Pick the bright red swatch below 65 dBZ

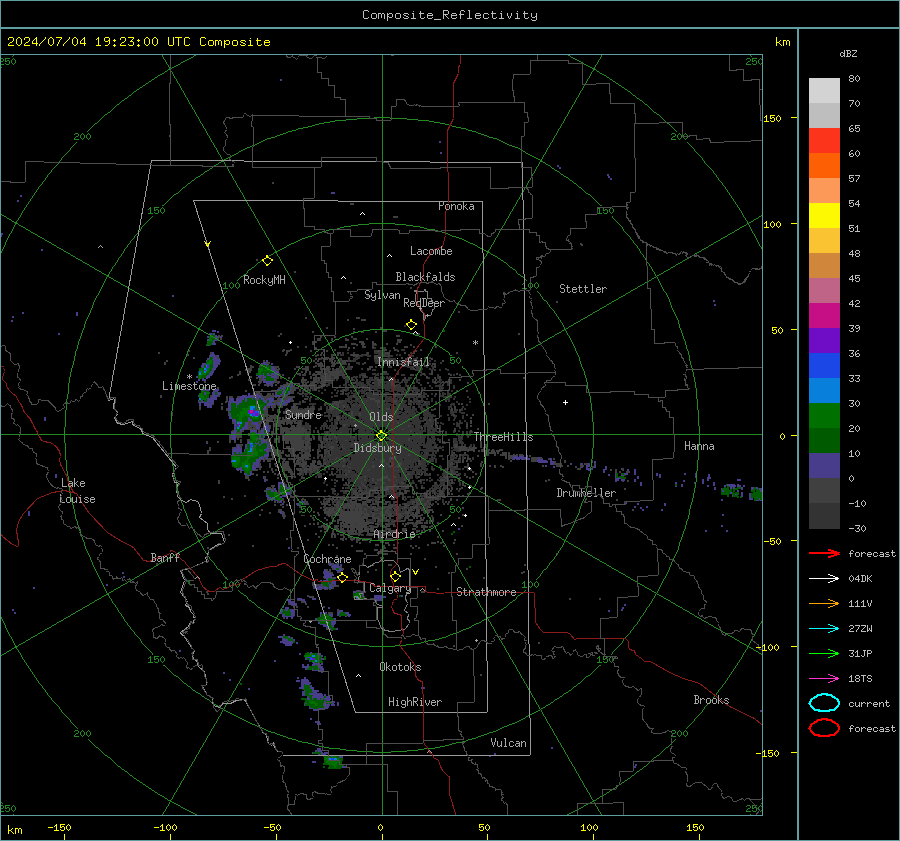[824, 141]
